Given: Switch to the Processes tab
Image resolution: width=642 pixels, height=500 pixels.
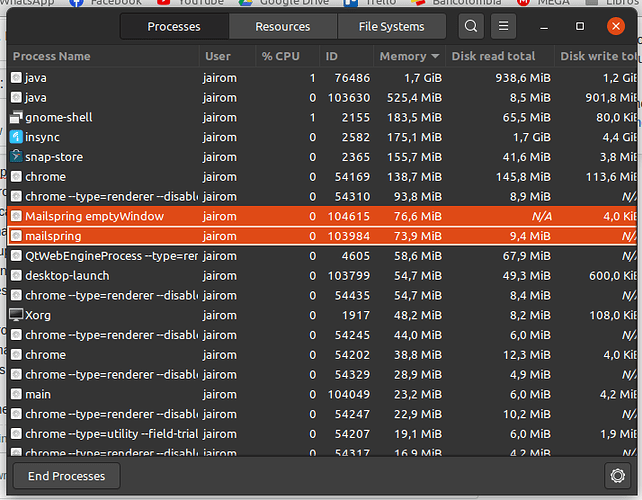Looking at the screenshot, I should click(x=174, y=27).
